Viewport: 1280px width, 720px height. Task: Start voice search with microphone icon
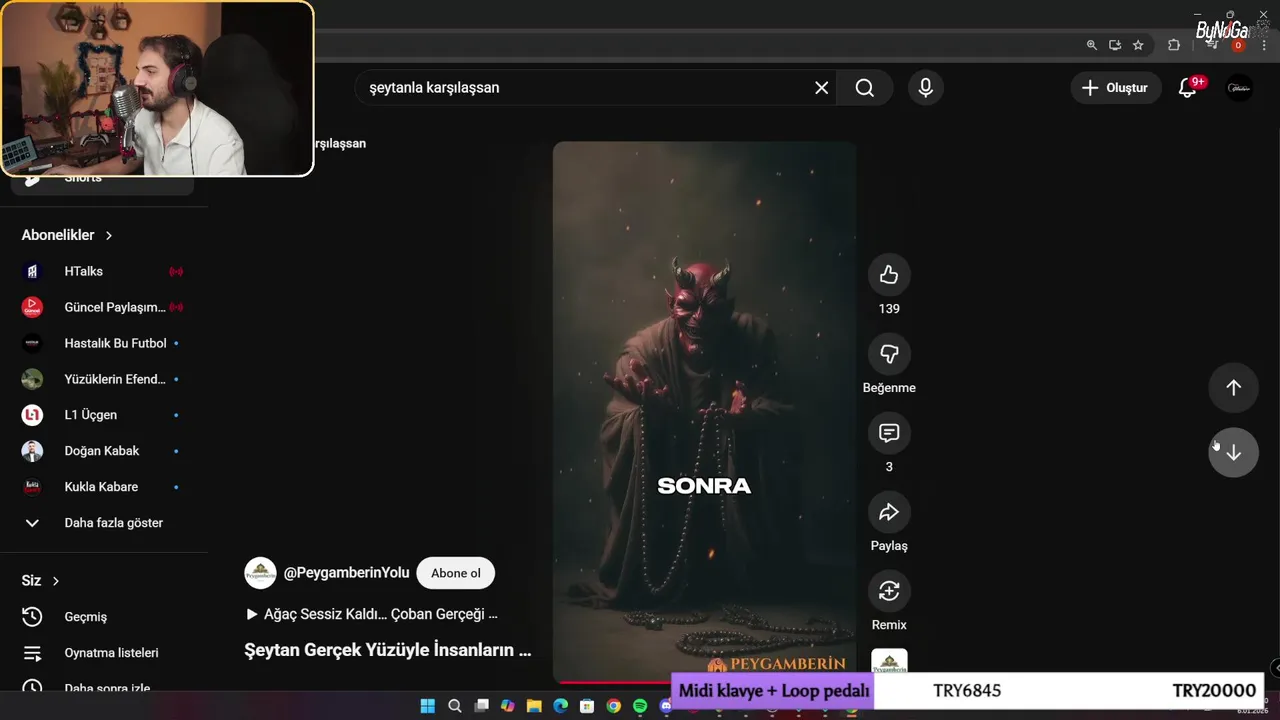pos(925,88)
